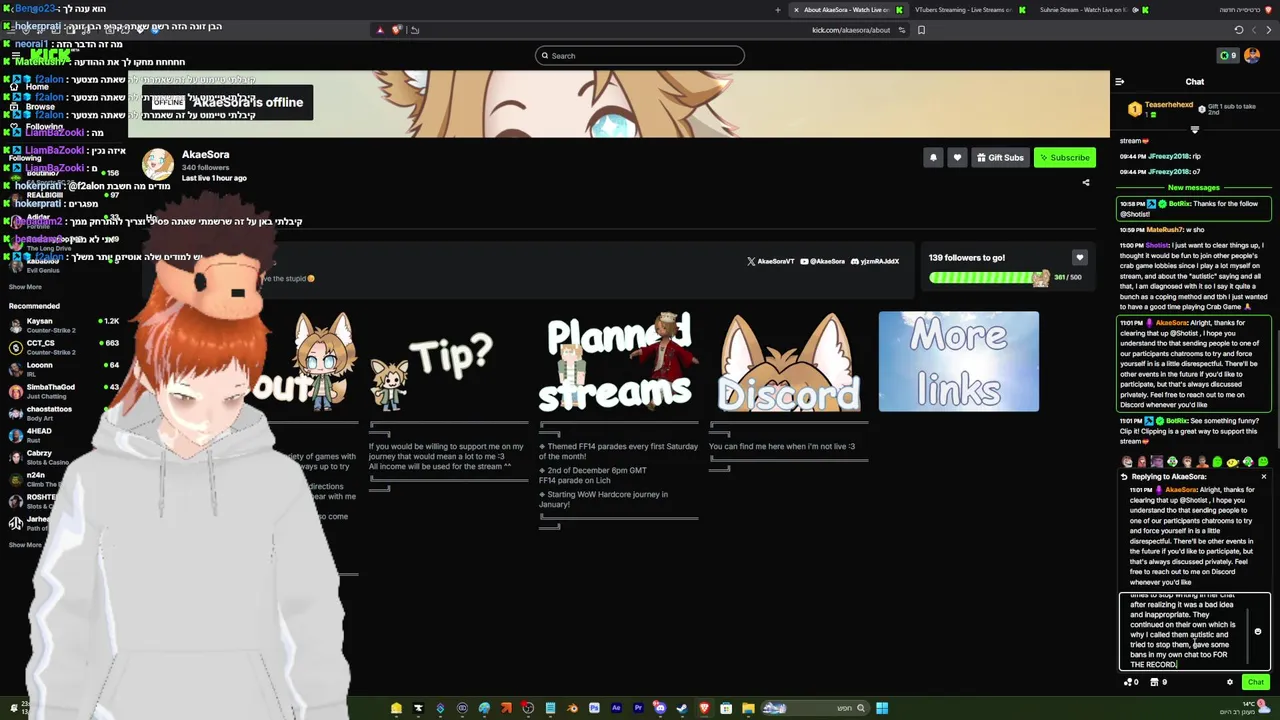Click the chat identity badge showing 0
This screenshot has width=1280, height=720.
tap(1132, 682)
